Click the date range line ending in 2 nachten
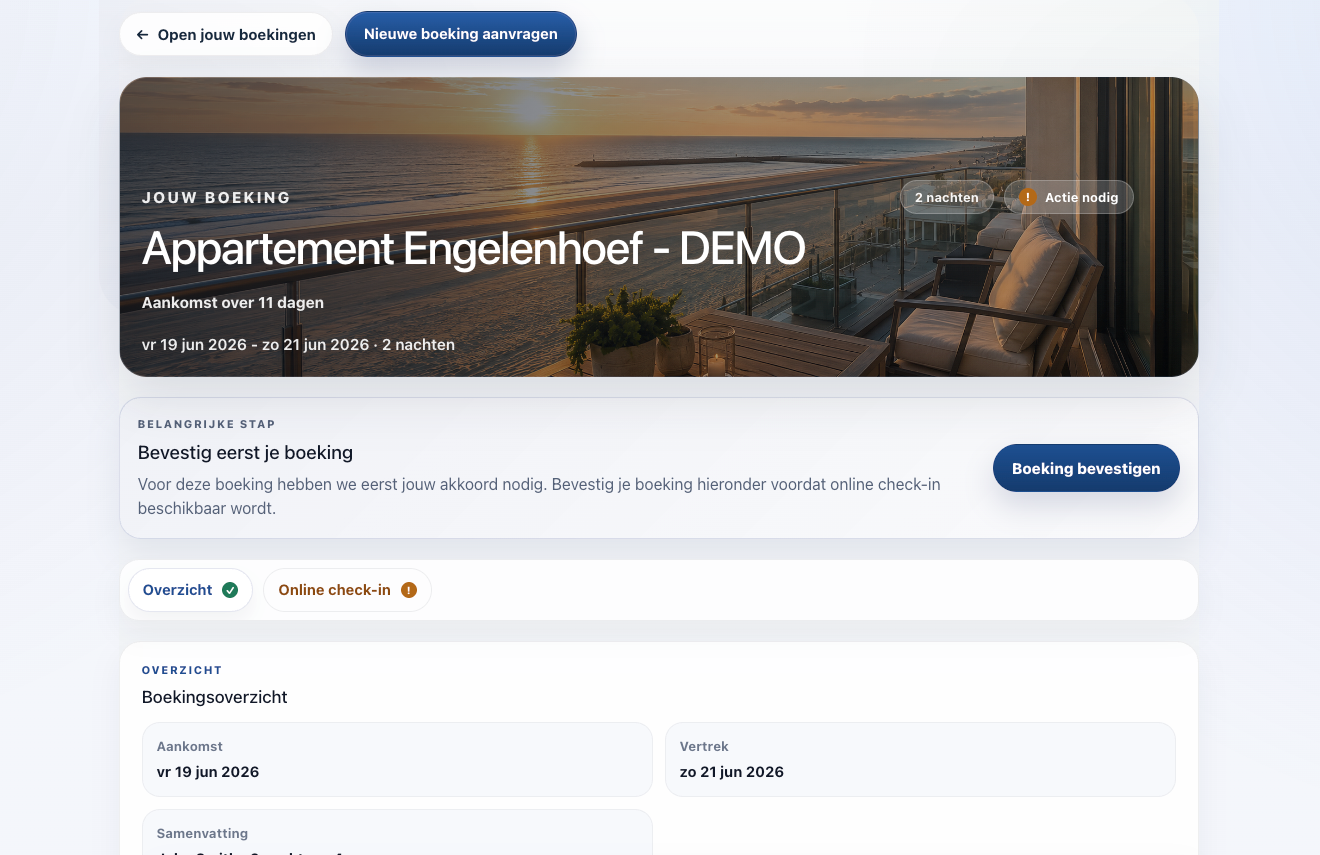The width and height of the screenshot is (1320, 855). [298, 344]
